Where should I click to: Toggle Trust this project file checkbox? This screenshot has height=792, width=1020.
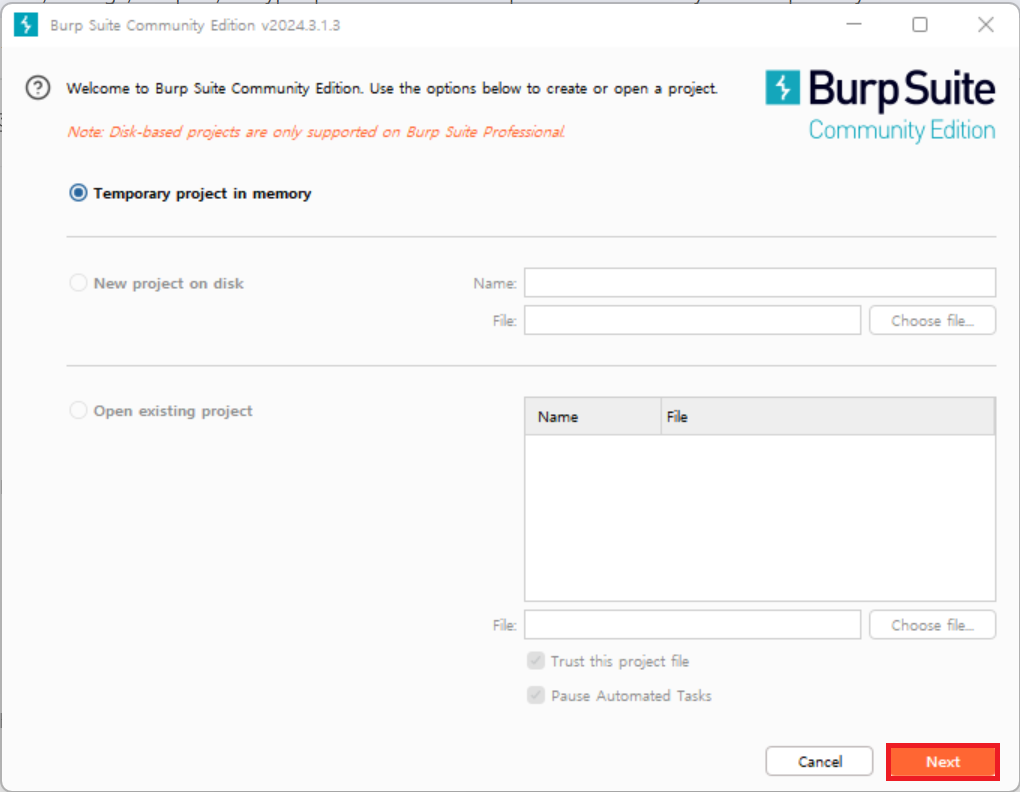pos(535,661)
